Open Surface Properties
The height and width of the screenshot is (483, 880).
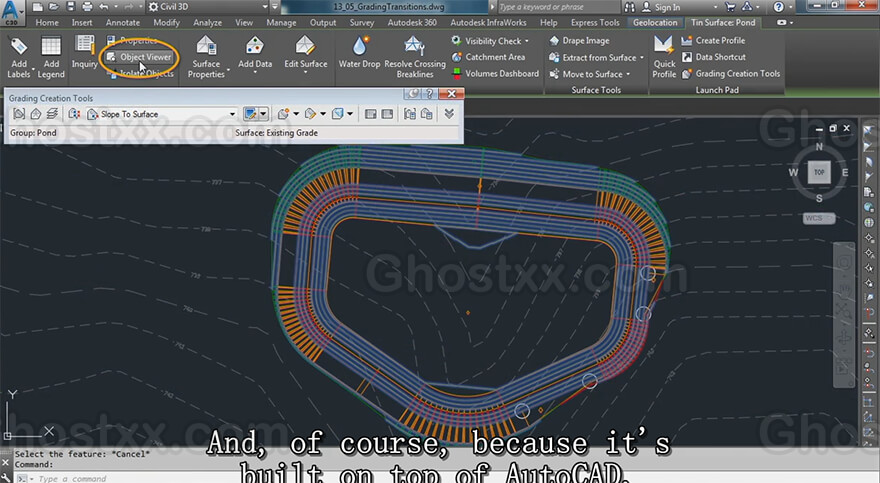(206, 57)
